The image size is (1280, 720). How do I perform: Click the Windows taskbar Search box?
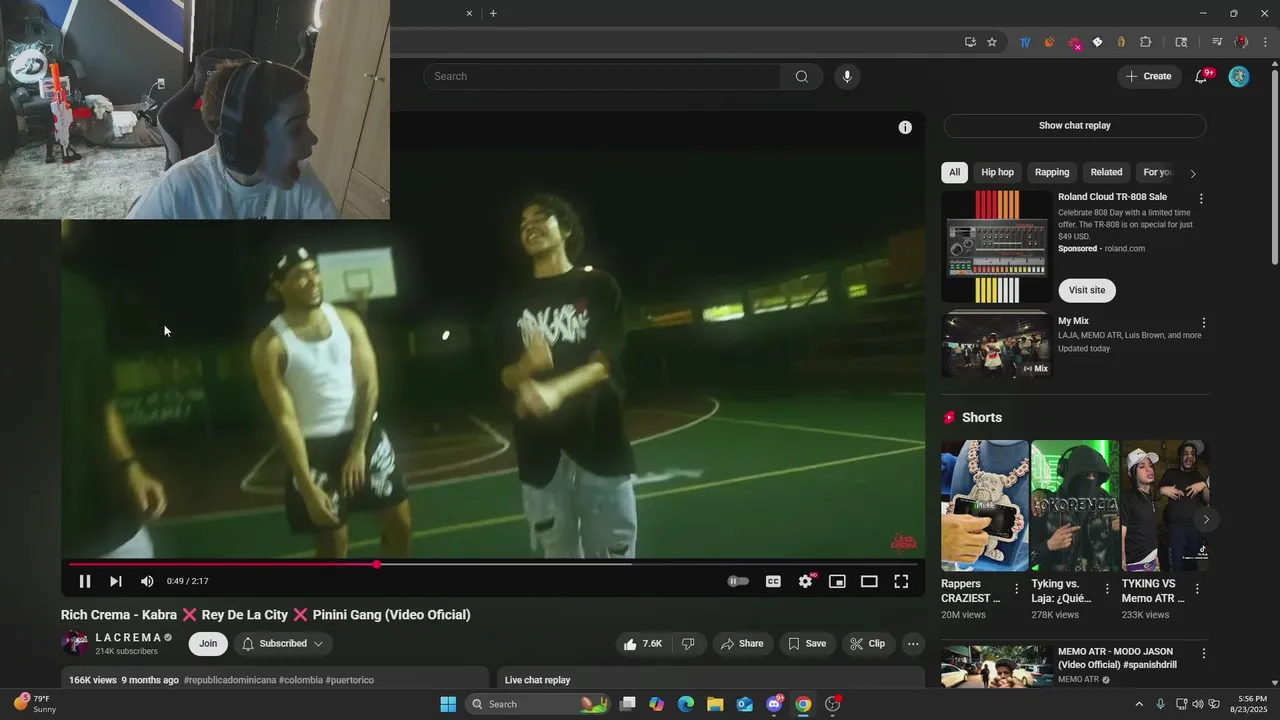(537, 704)
